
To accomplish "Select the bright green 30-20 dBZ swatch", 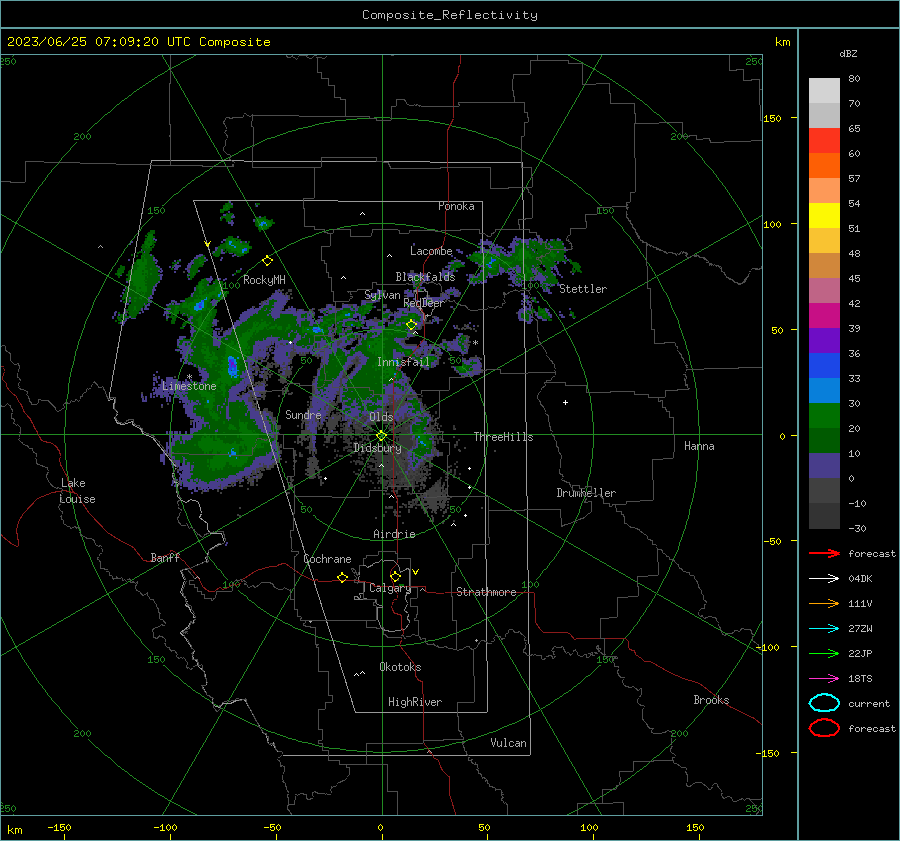I will point(824,416).
